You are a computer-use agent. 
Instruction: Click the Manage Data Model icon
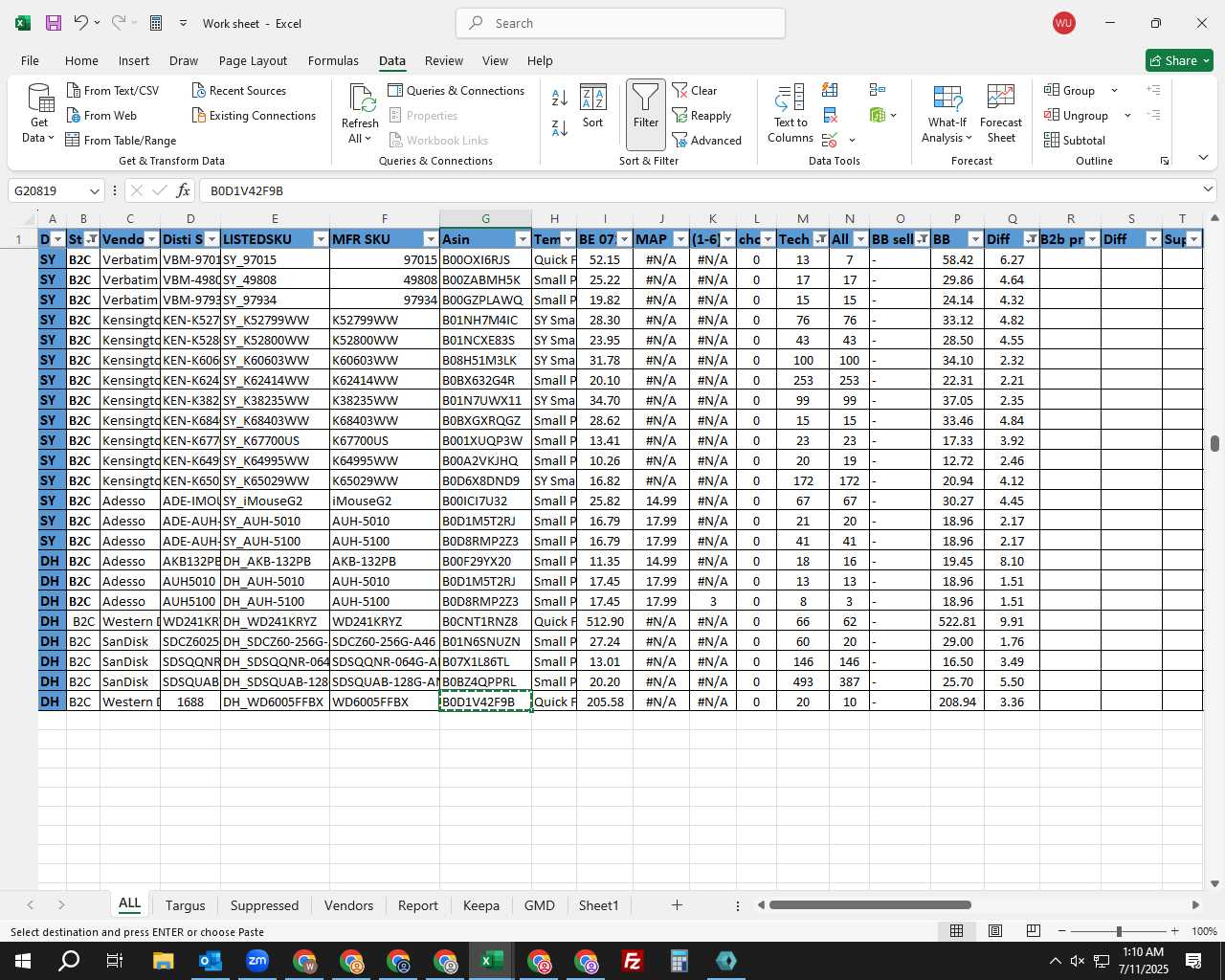click(x=878, y=115)
